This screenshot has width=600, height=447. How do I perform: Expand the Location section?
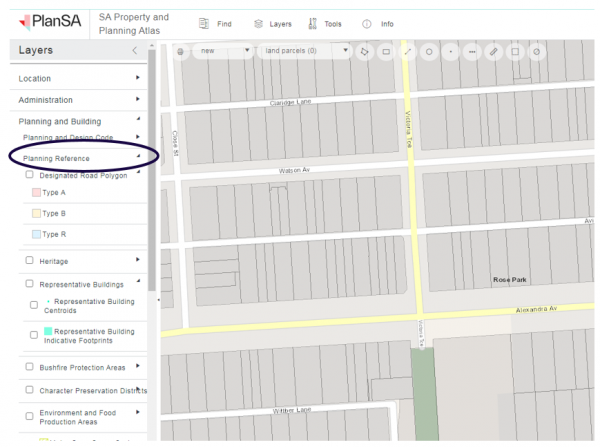click(137, 78)
